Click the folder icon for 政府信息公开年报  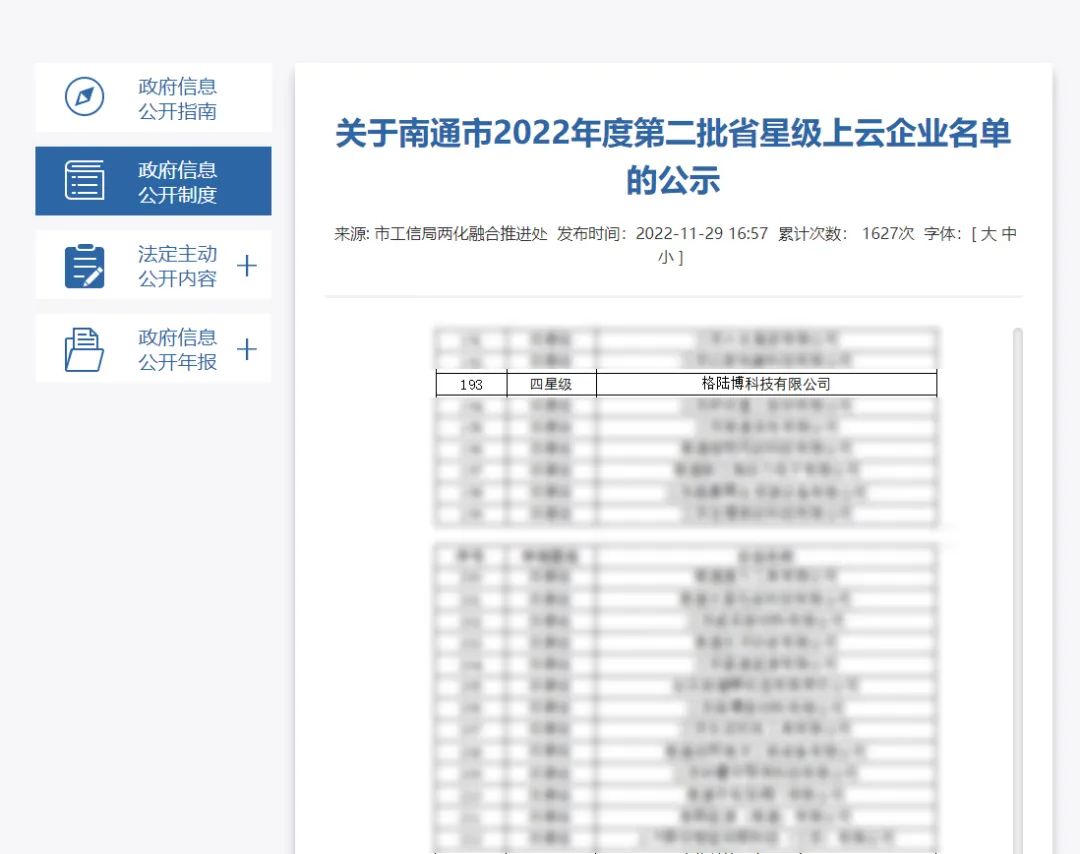[84, 350]
